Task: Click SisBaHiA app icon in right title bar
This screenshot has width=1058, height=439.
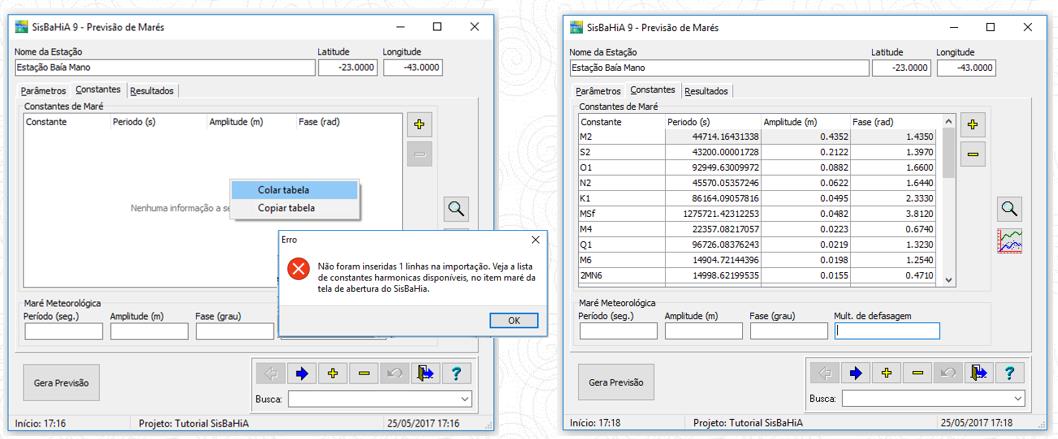Action: coord(576,27)
